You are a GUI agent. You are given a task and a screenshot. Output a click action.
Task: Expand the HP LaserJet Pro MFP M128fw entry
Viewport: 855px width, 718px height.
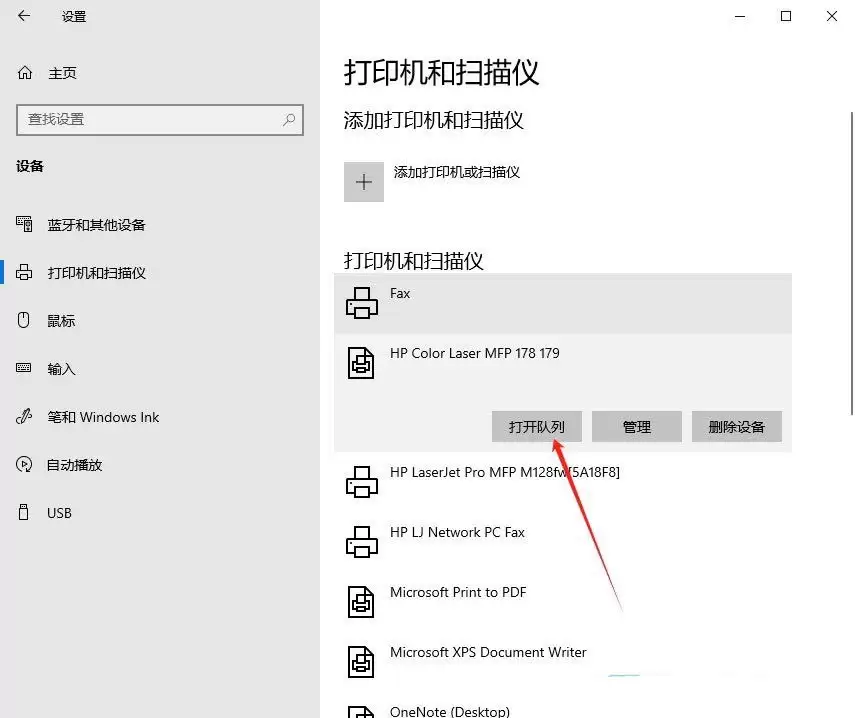[x=500, y=480]
